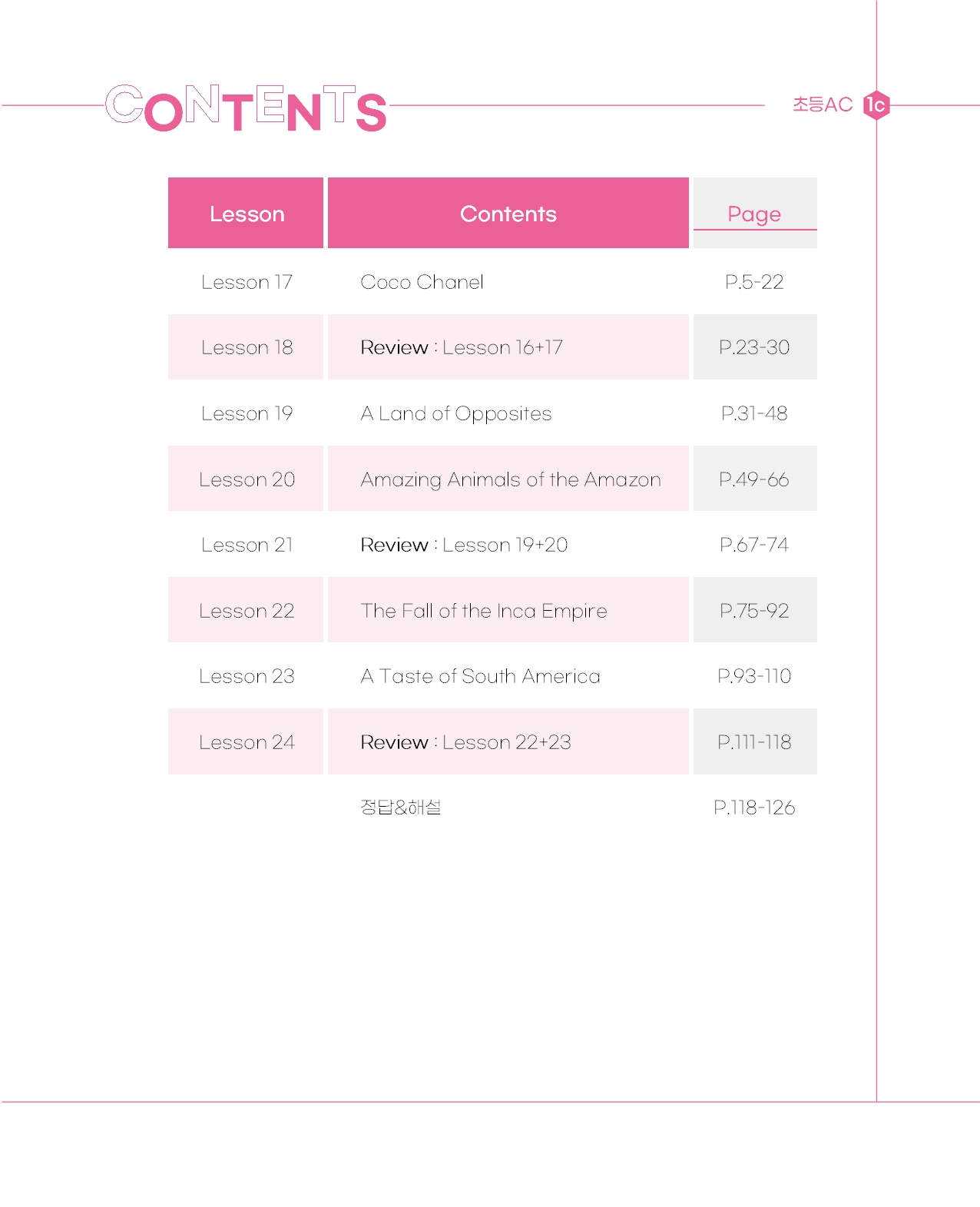
Task: Open A Land of Opposites chapter
Action: click(x=456, y=414)
